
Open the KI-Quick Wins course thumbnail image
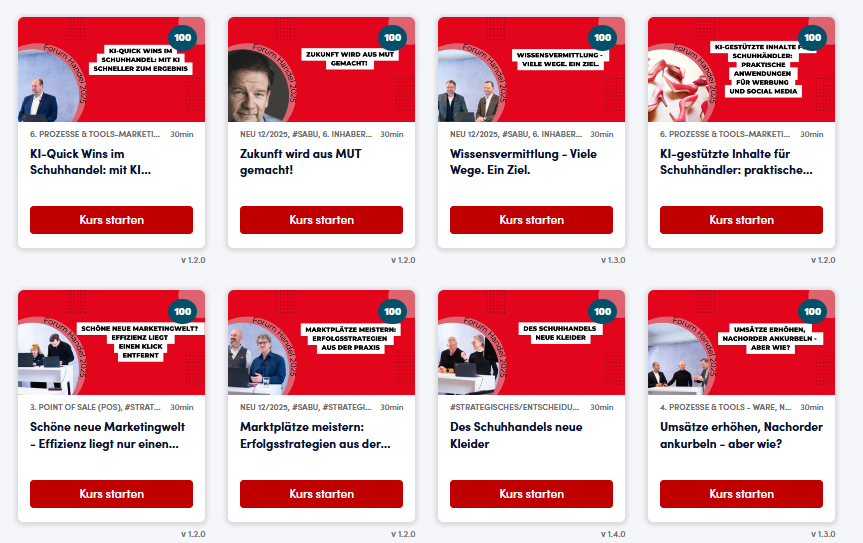click(111, 69)
